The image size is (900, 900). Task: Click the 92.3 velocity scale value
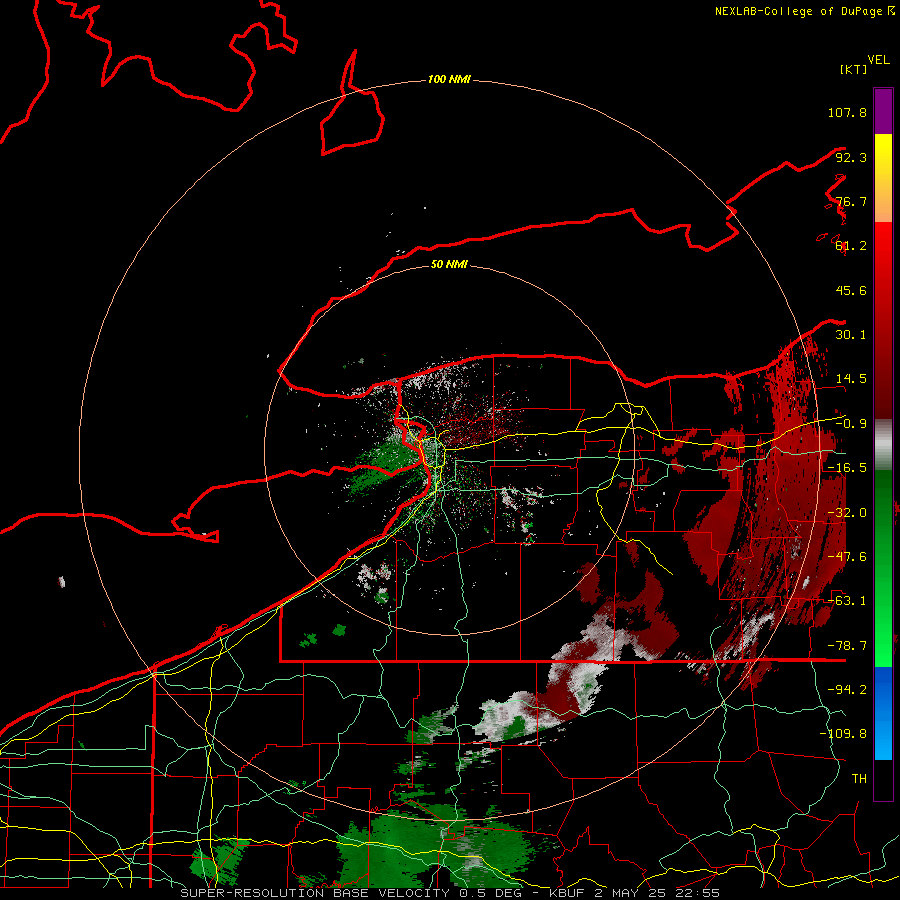point(851,157)
